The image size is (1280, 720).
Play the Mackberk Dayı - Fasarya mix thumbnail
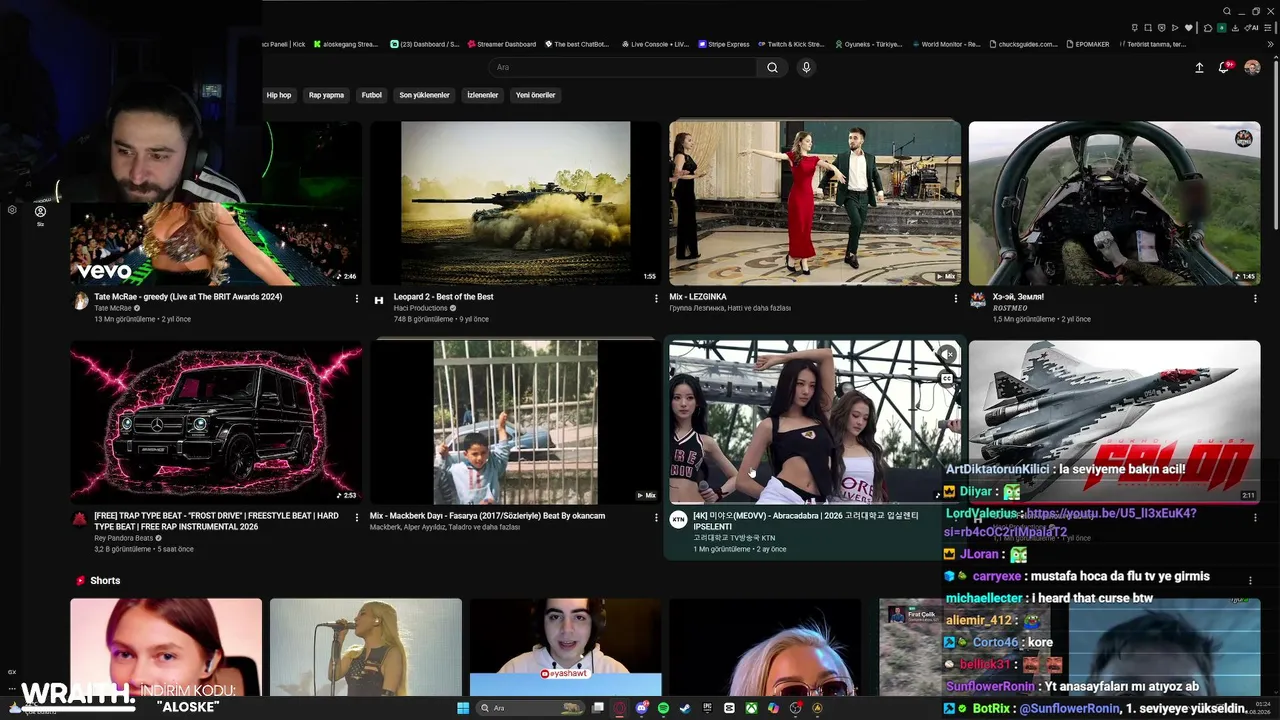(515, 422)
